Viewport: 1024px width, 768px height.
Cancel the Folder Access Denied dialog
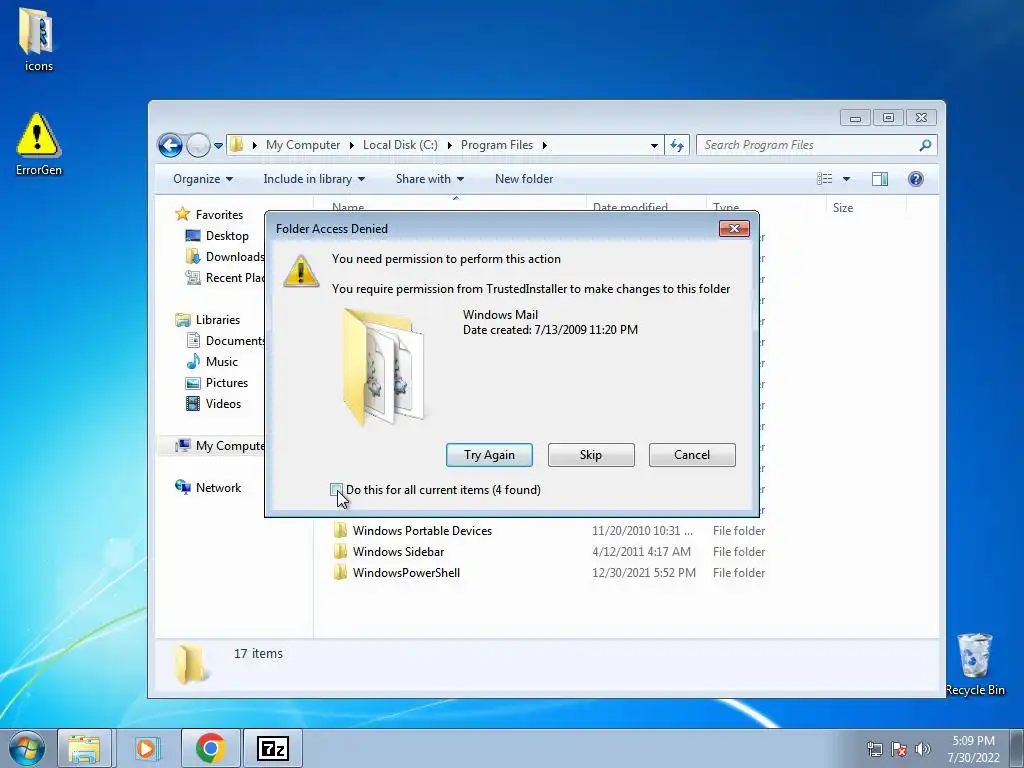tap(692, 455)
